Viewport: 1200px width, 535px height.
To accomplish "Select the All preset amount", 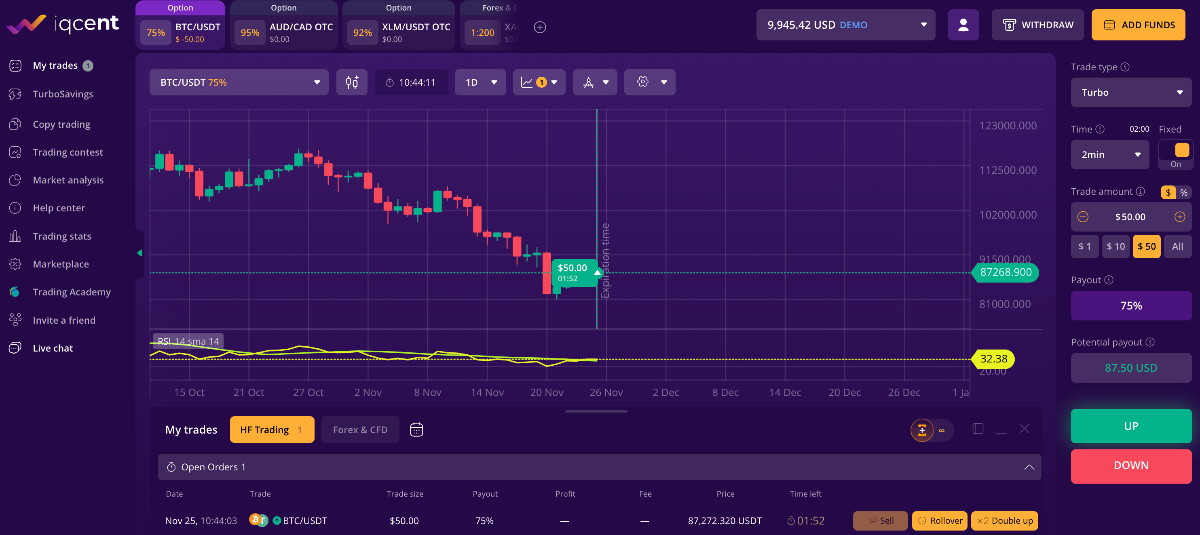I will (x=1178, y=246).
